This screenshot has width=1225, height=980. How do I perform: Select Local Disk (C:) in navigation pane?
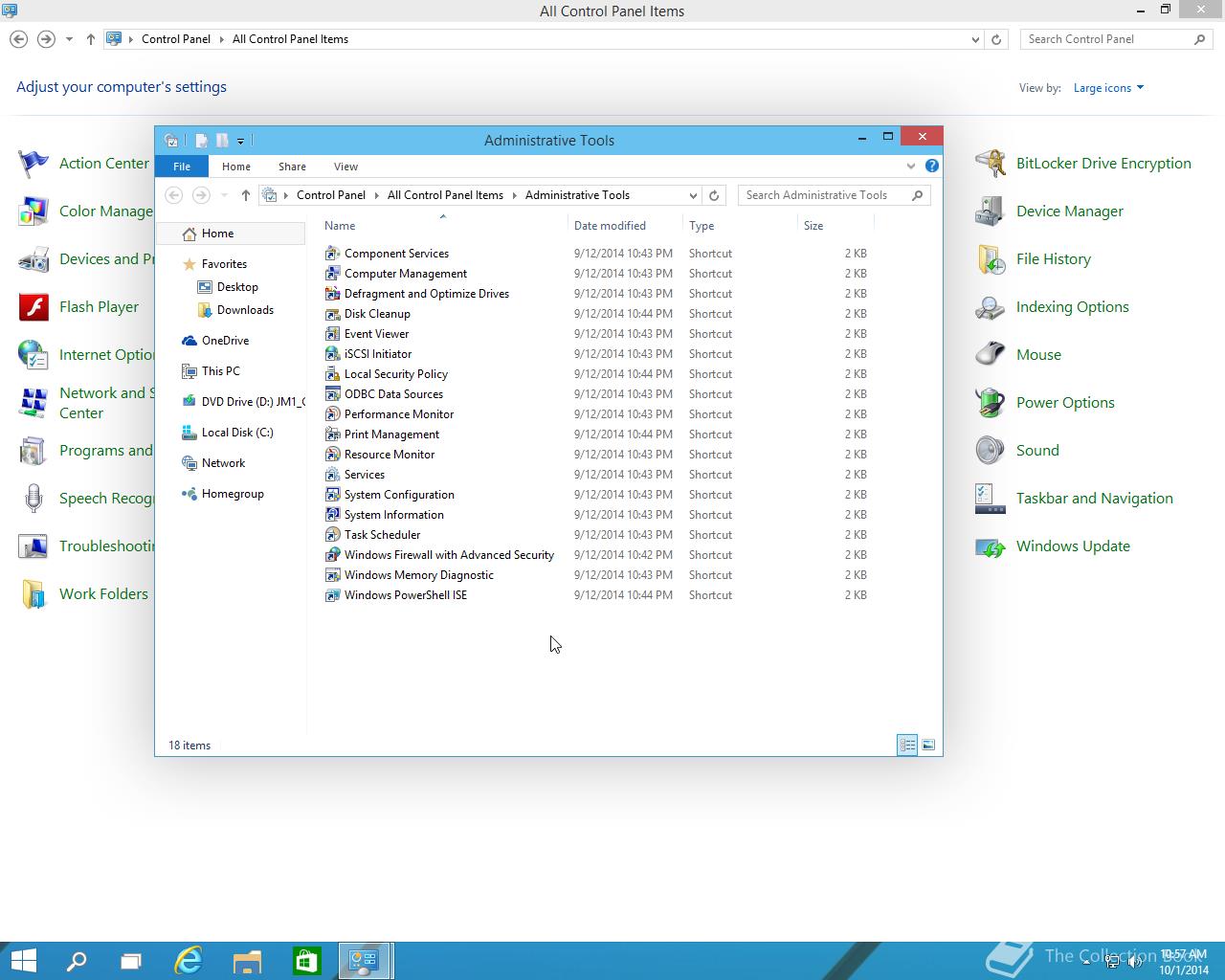coord(237,433)
